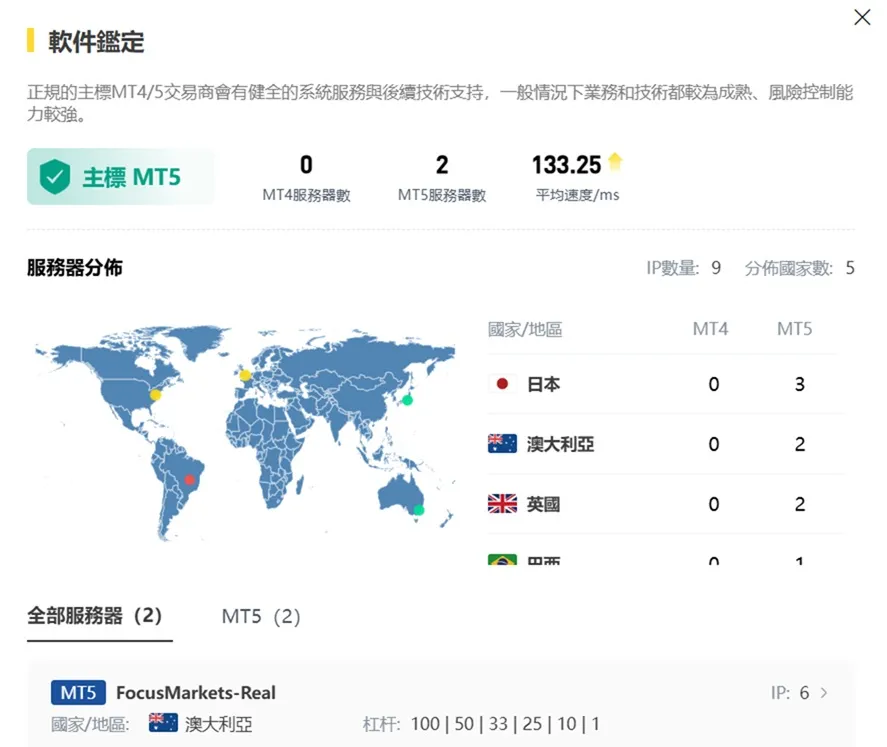This screenshot has height=747, width=887.
Task: Open the FocusMarkets-Real server name
Action: (x=196, y=692)
